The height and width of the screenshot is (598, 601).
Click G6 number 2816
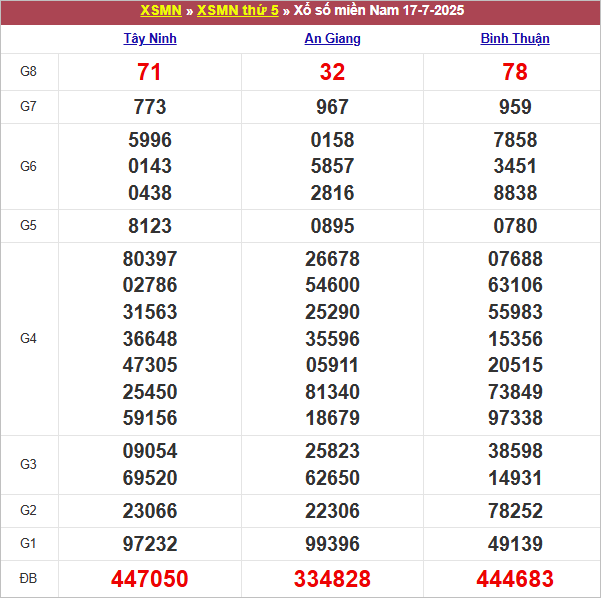pos(332,193)
